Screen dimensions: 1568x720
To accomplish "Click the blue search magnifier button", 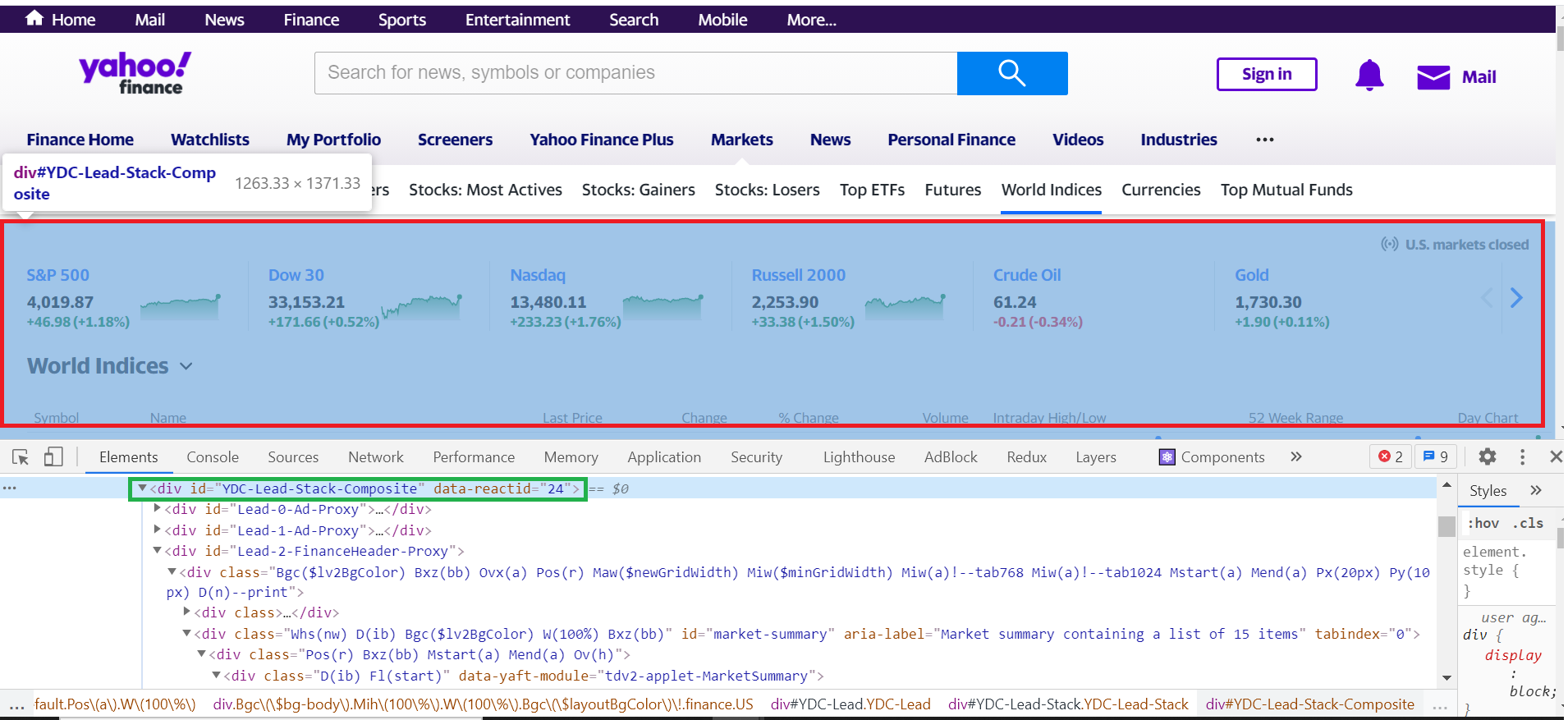I will [1011, 73].
